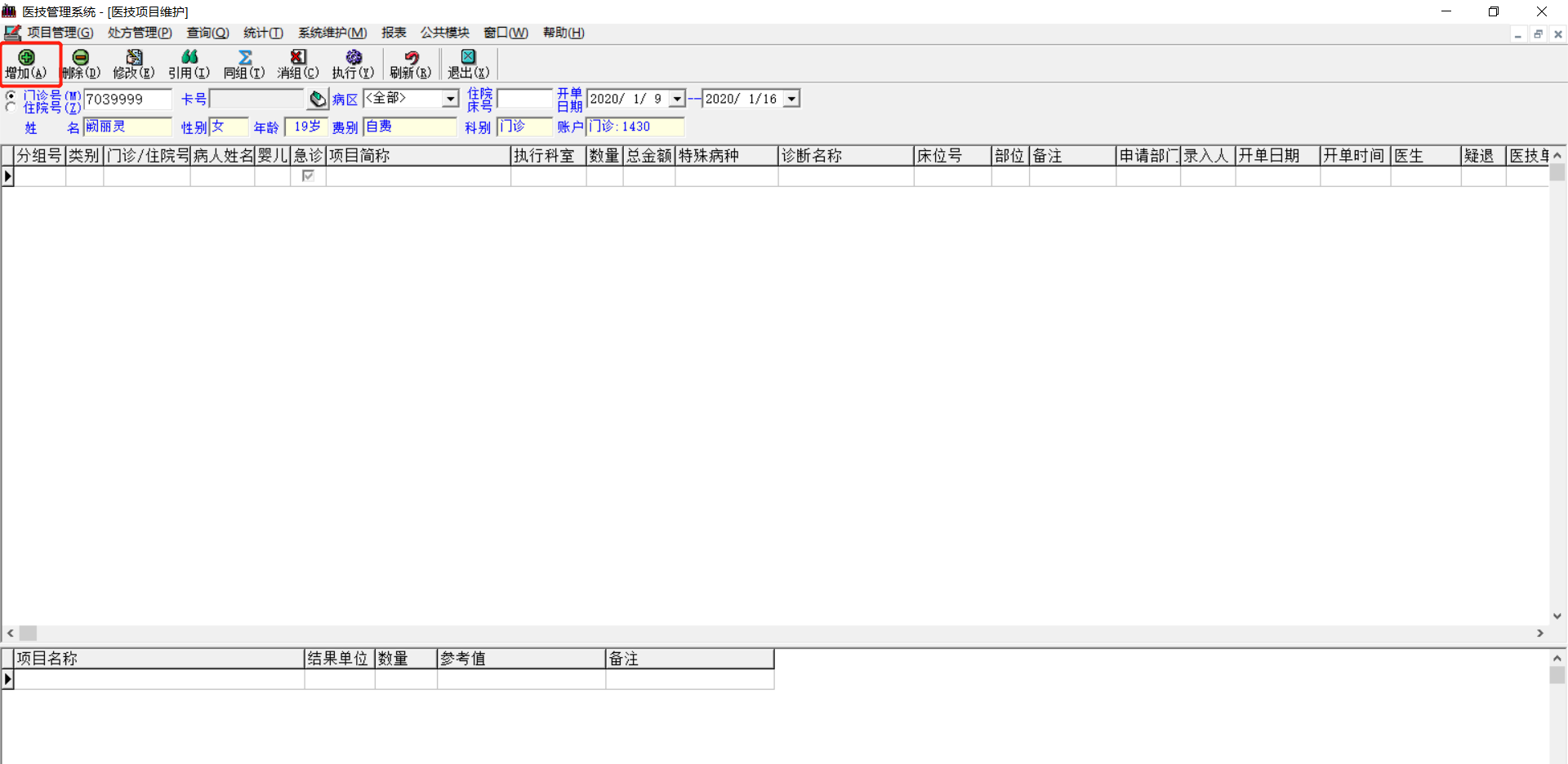
Task: Select the 住院号(Z) radio button
Action: click(11, 107)
